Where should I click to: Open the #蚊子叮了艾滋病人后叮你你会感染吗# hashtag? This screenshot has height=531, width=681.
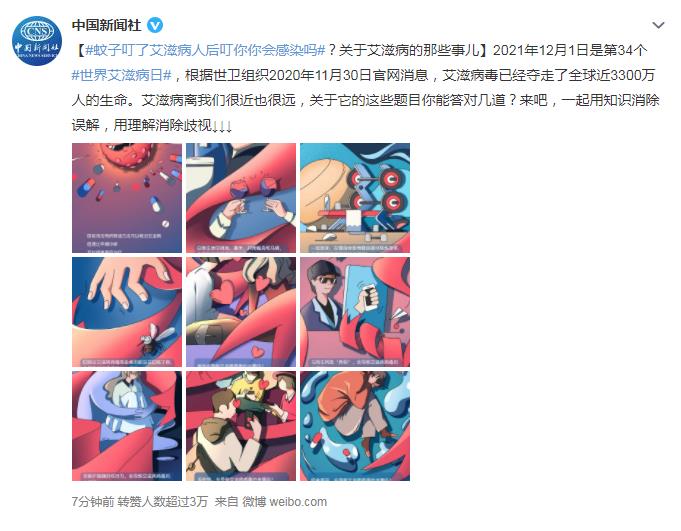pos(205,50)
